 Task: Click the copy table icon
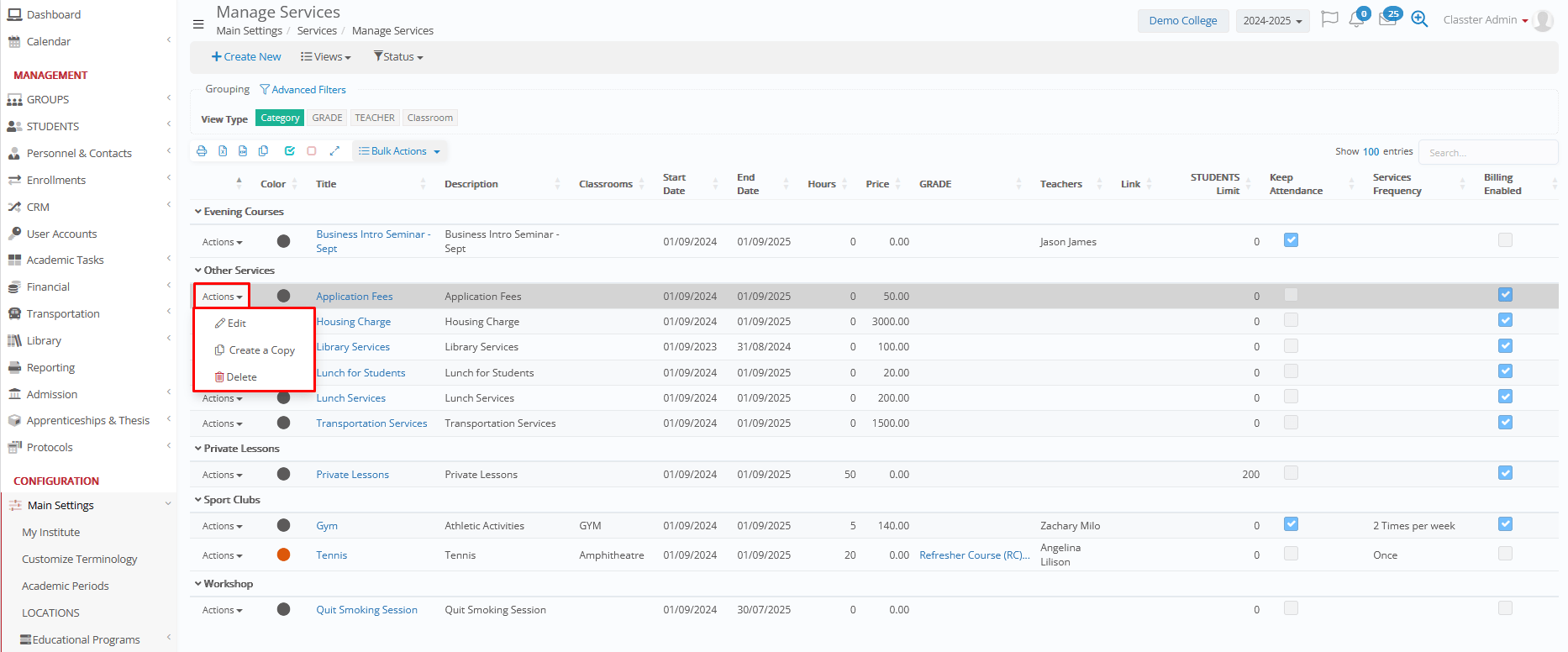264,151
